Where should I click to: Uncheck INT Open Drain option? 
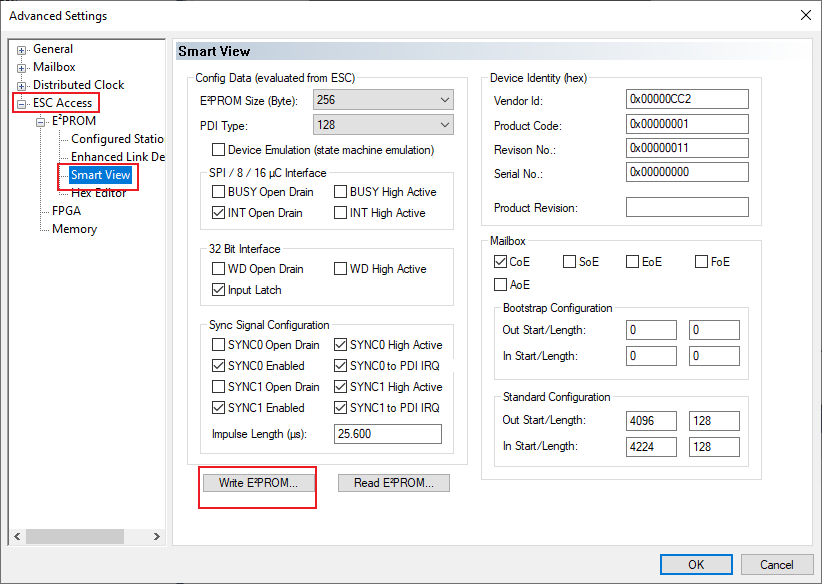pos(219,213)
